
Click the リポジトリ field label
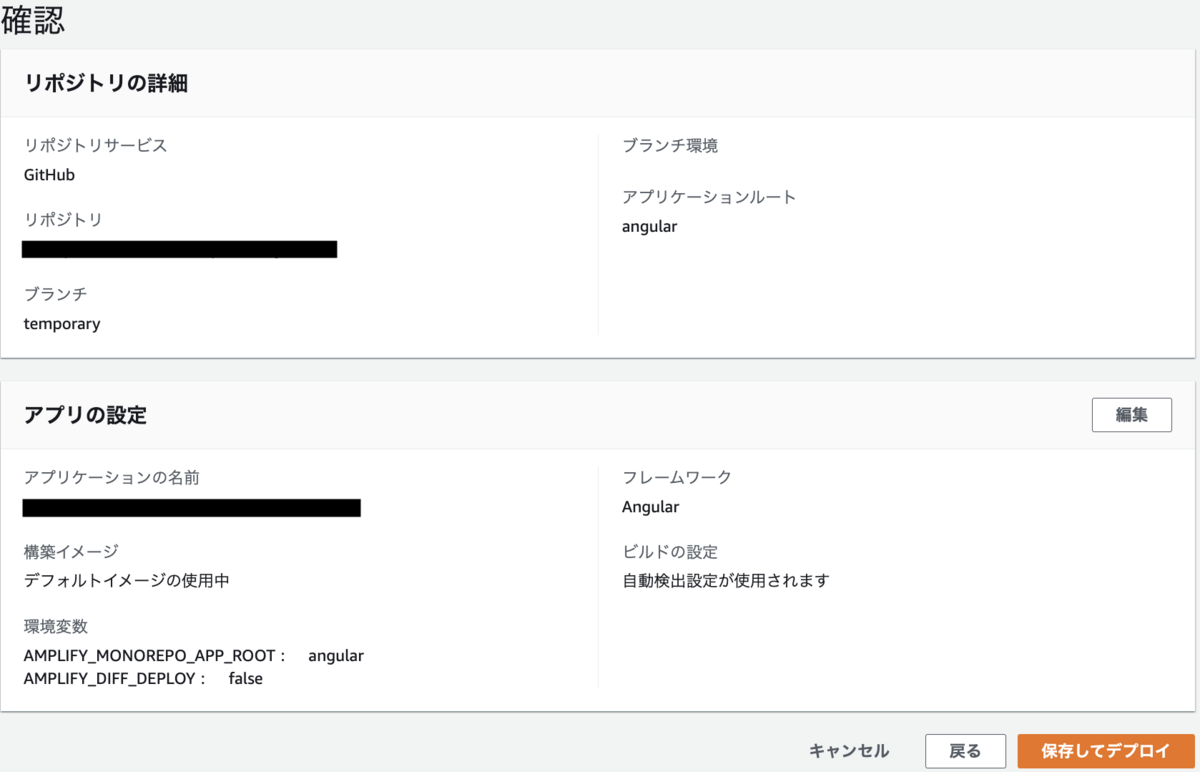(x=63, y=219)
